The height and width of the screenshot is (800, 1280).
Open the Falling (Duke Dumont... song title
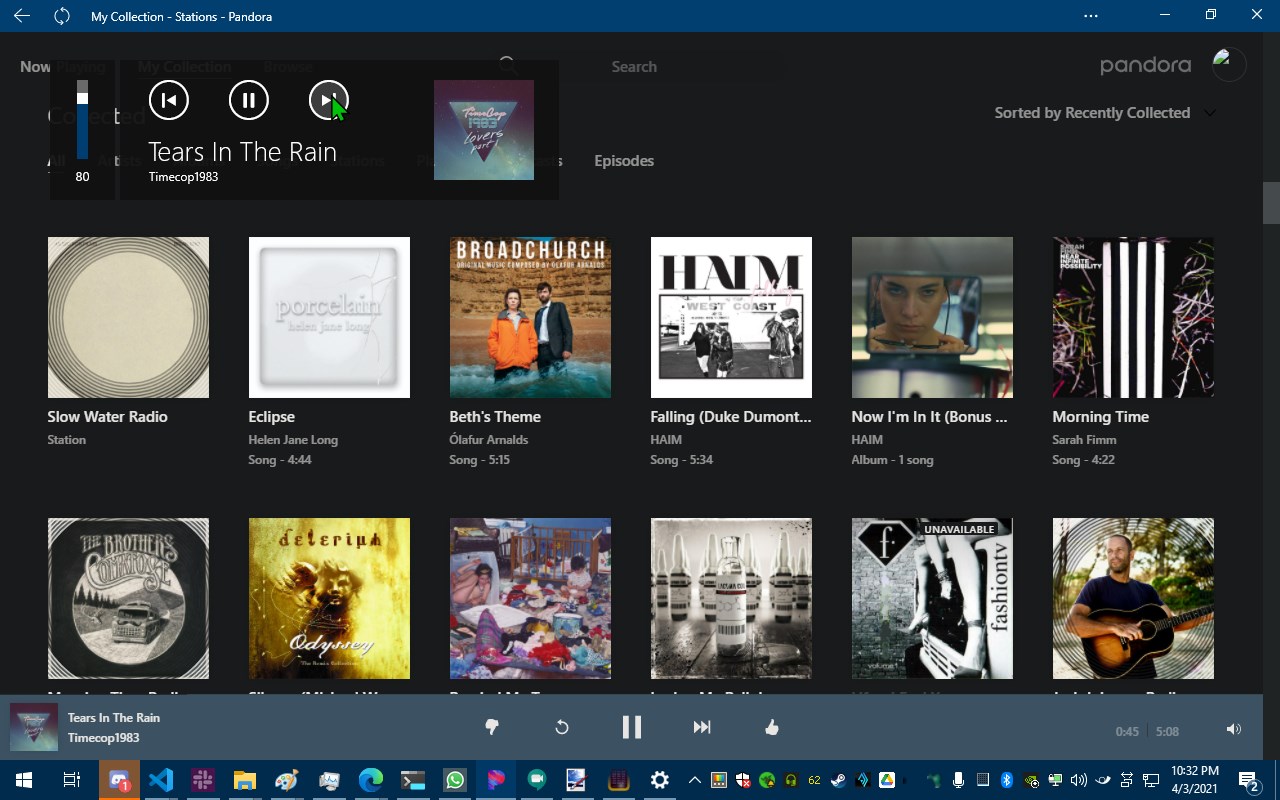click(x=731, y=417)
